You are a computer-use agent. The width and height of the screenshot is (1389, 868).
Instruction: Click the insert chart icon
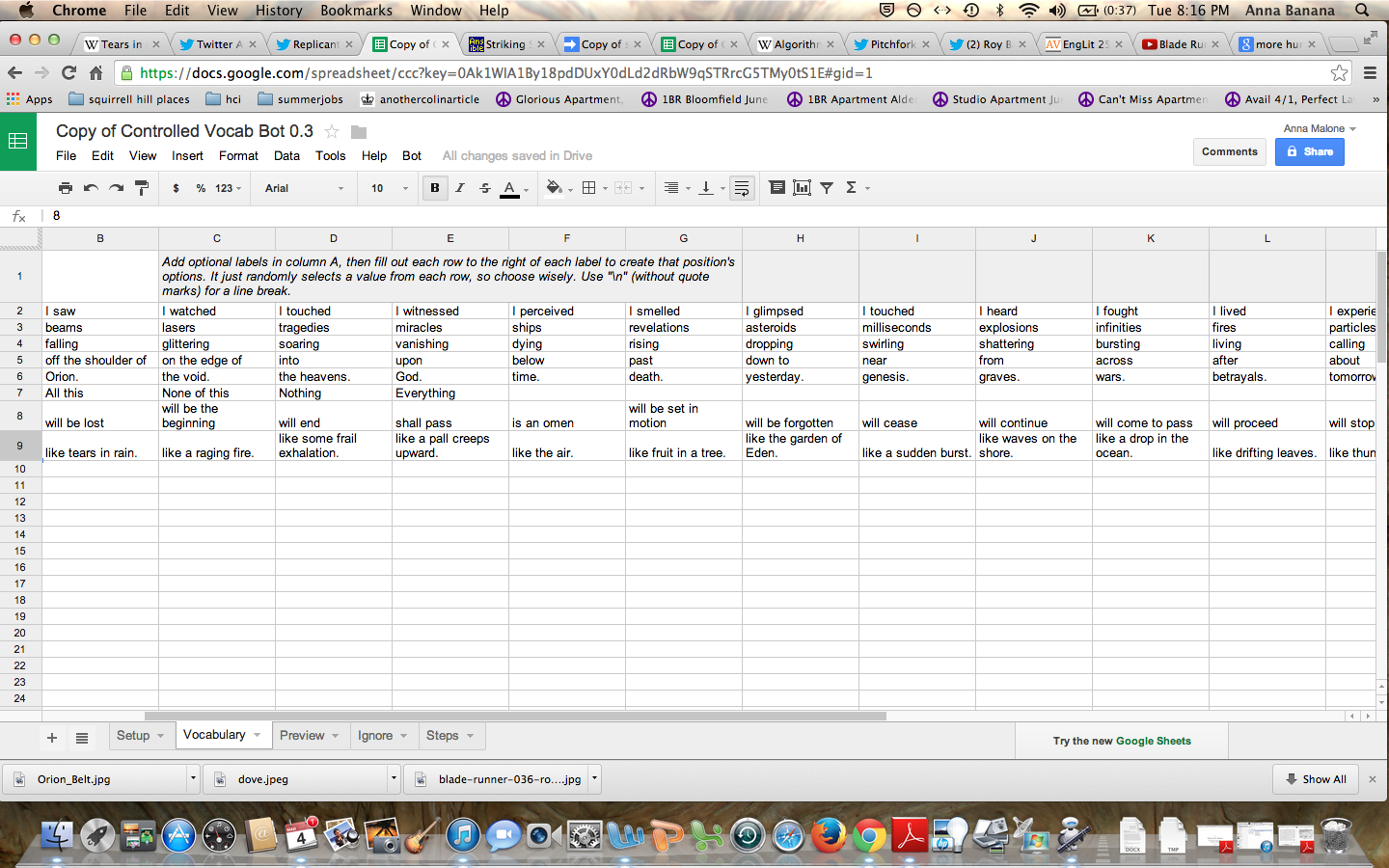point(802,188)
